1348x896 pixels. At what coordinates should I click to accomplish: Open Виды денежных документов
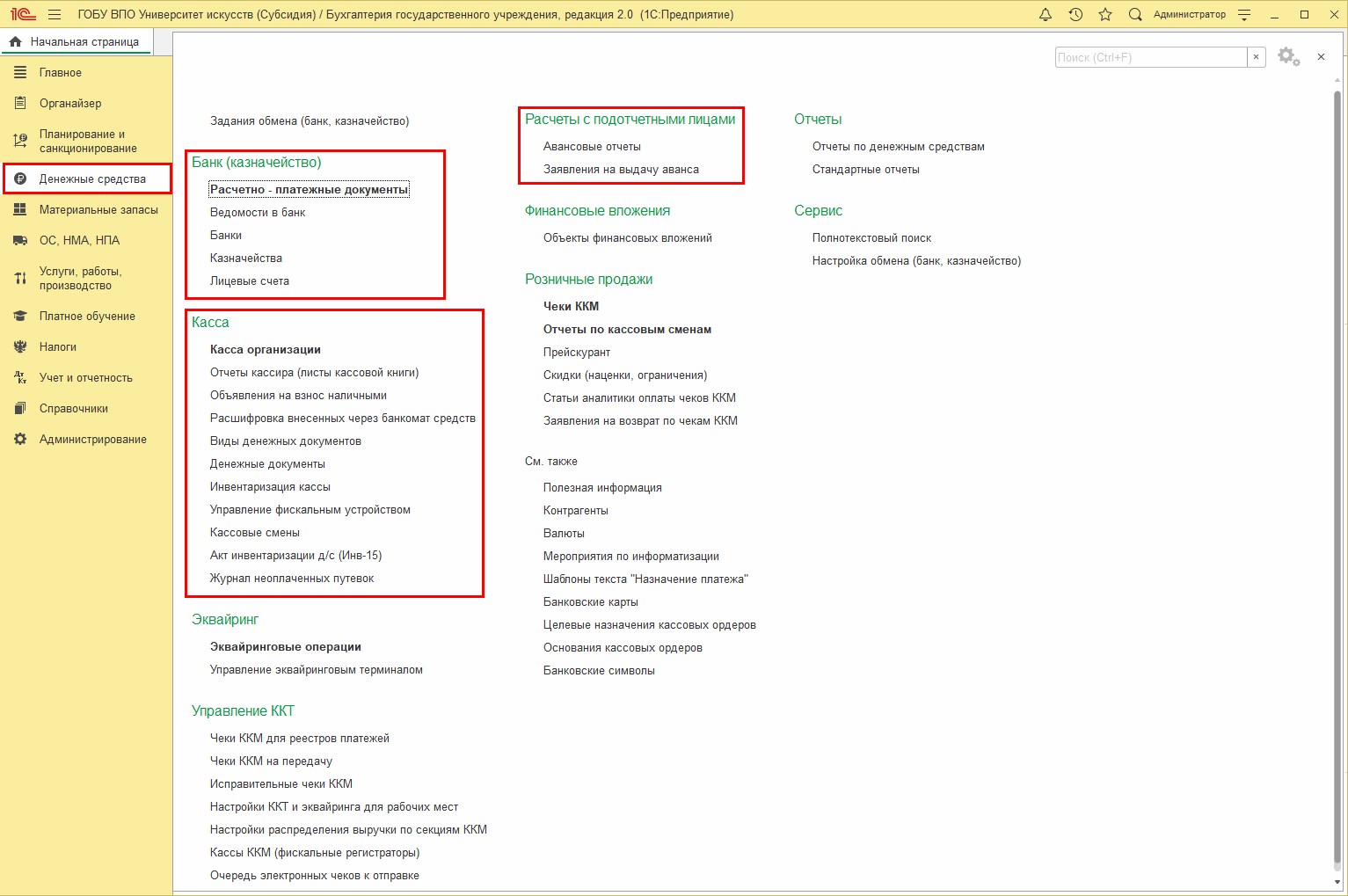[x=286, y=441]
